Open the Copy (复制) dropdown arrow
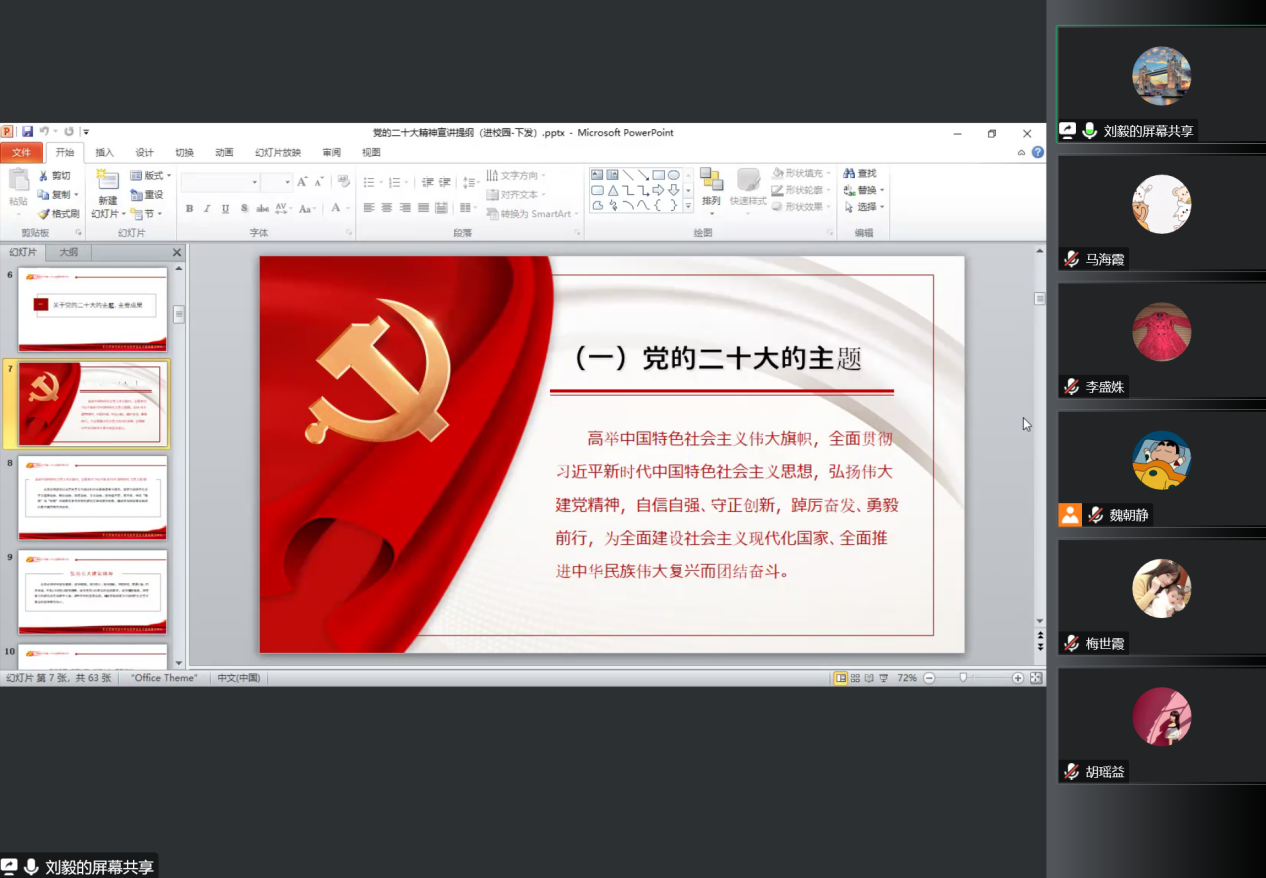1266x878 pixels. click(x=76, y=195)
